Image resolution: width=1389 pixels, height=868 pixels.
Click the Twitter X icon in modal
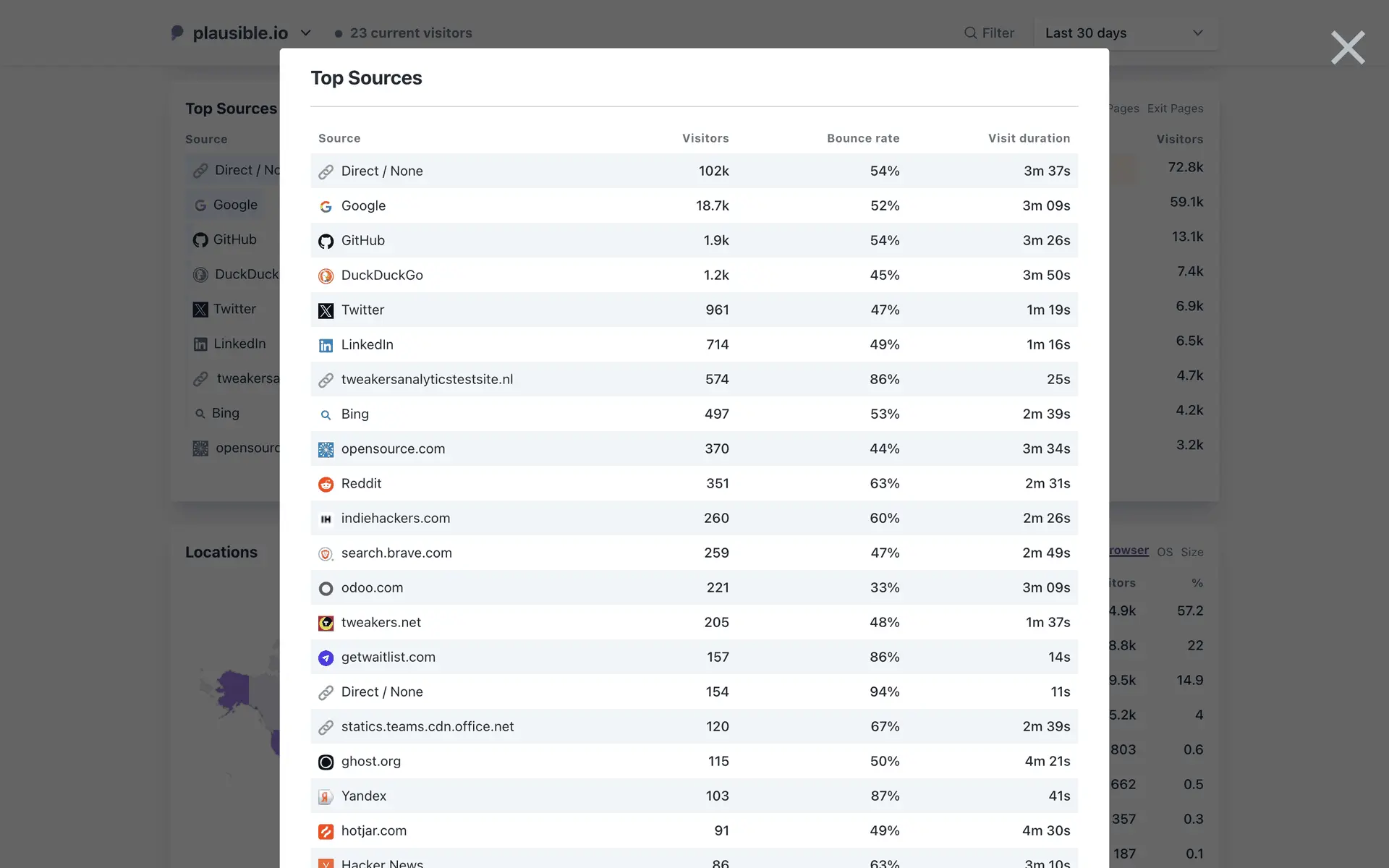[326, 310]
